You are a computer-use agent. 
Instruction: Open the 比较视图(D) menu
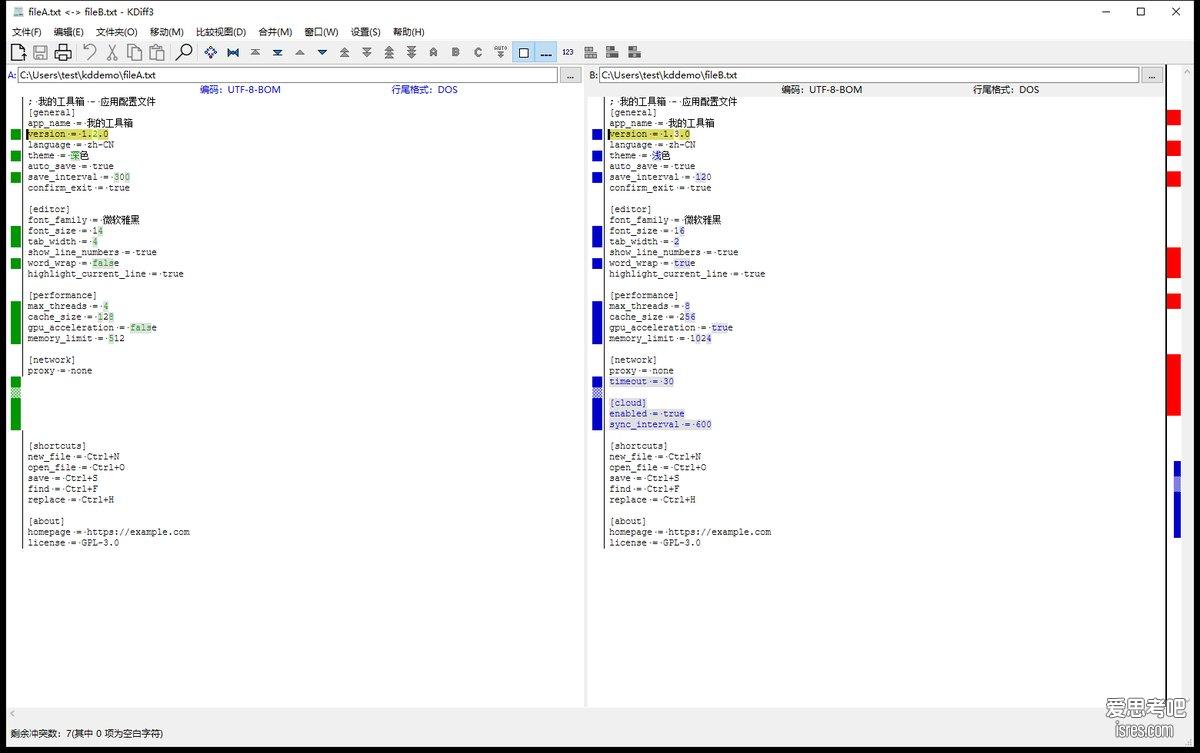pos(221,32)
